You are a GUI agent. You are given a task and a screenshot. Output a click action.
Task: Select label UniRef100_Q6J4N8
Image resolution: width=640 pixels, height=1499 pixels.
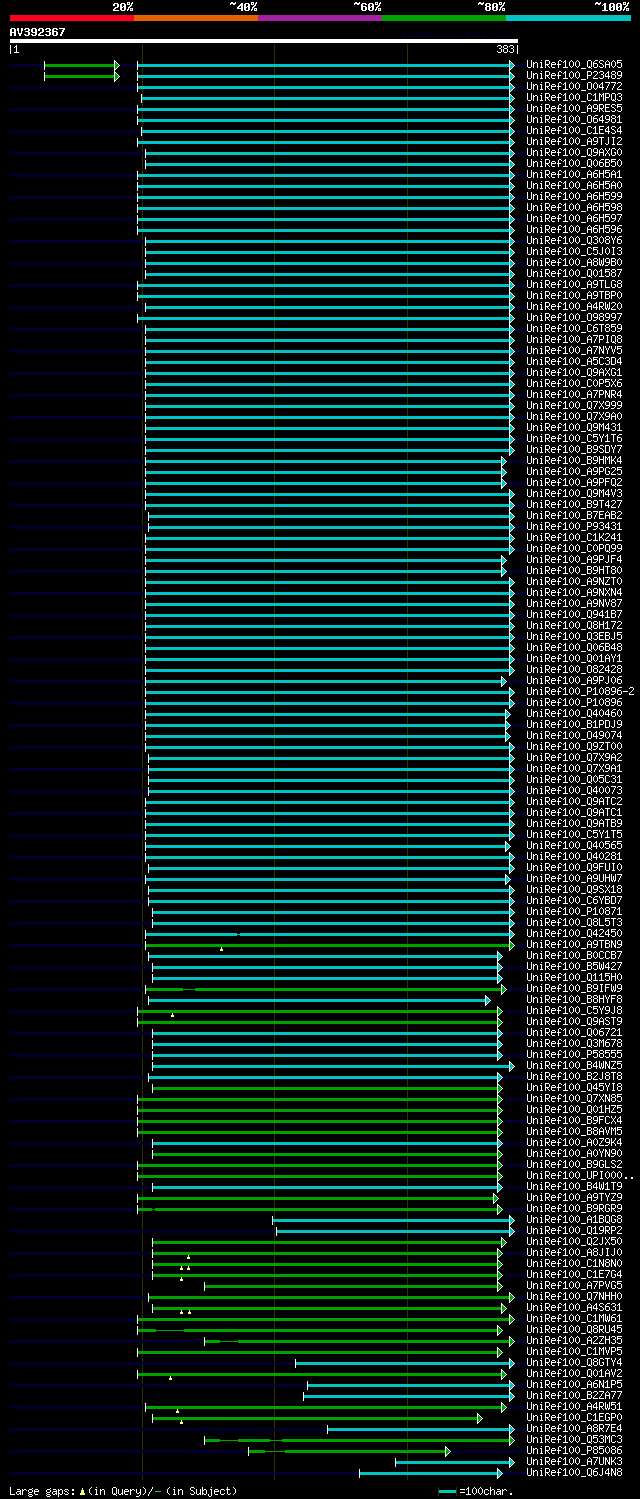[x=574, y=1473]
